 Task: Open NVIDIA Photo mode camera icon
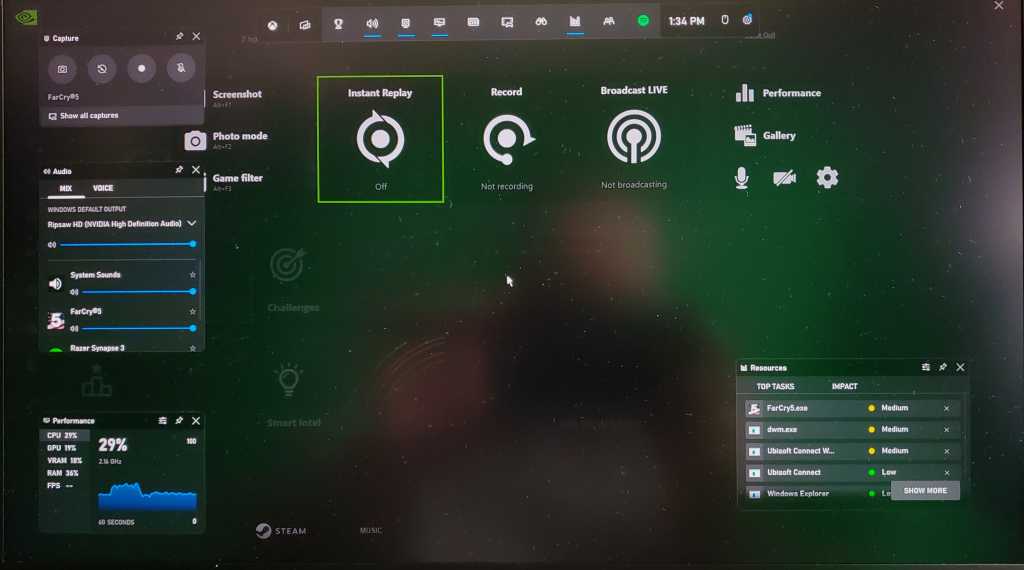tap(195, 140)
